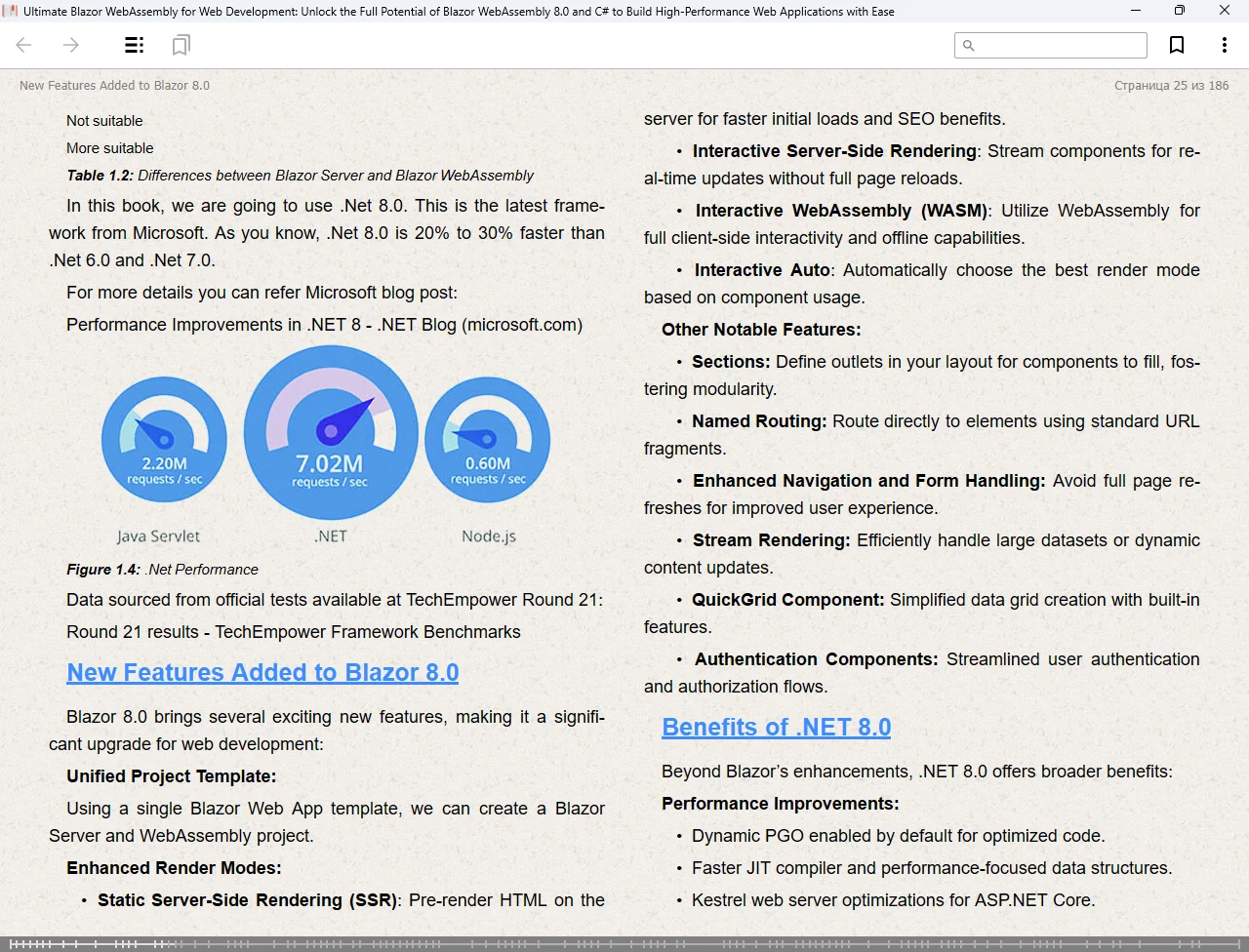Screen dimensions: 1249x952
Task: Open the bookmarks list panel
Action: tap(181, 45)
